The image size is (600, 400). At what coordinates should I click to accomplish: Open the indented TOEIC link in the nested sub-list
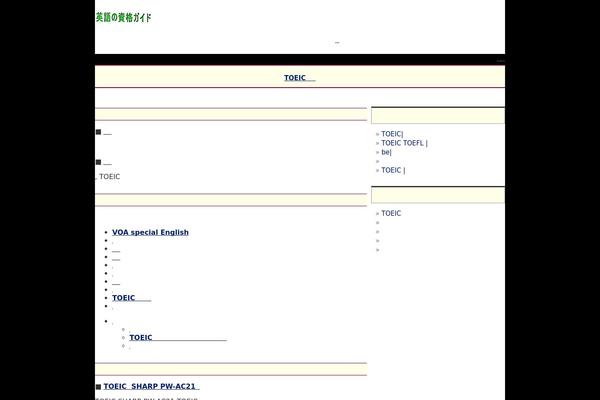click(x=178, y=337)
